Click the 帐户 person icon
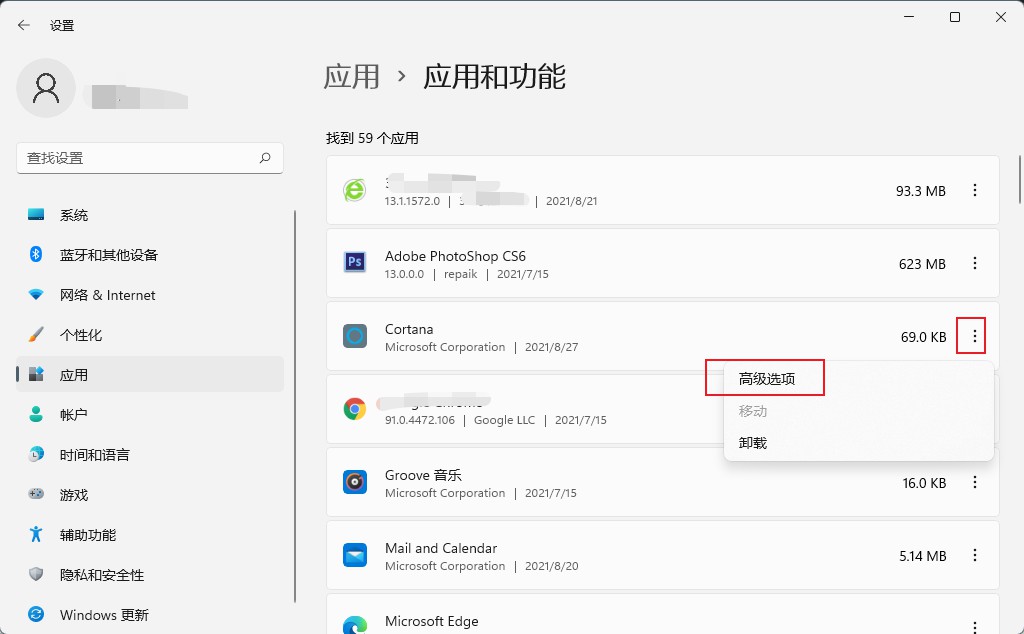Image resolution: width=1024 pixels, height=634 pixels. point(36,414)
